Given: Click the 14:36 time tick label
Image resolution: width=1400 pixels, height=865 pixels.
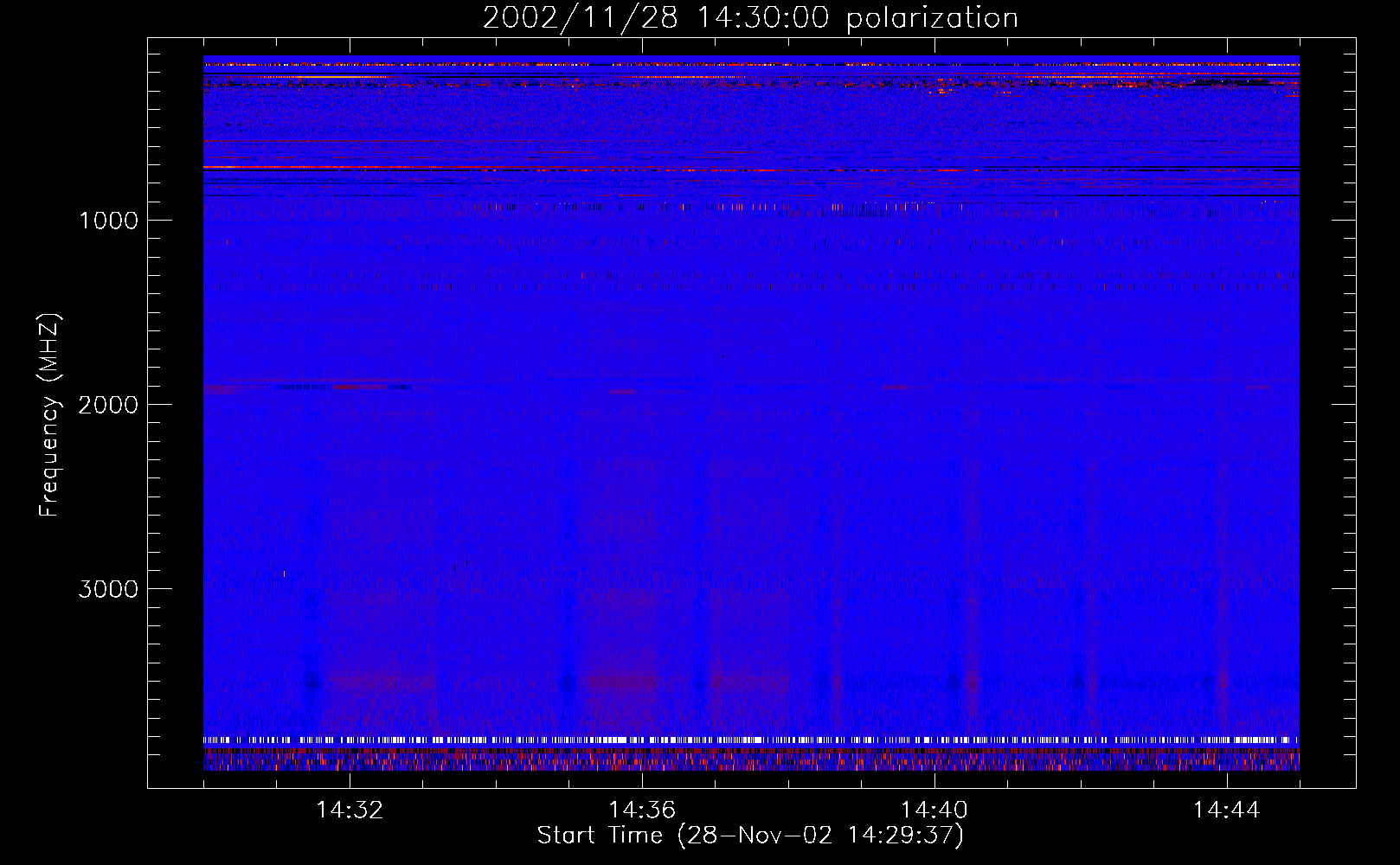Looking at the screenshot, I should tap(642, 811).
